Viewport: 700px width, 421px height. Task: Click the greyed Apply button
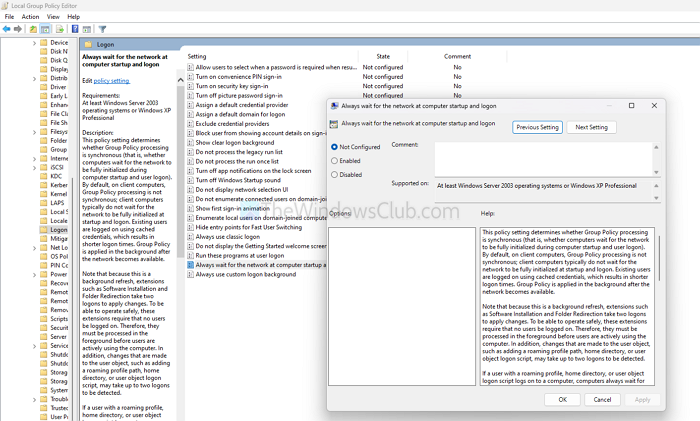pos(642,400)
